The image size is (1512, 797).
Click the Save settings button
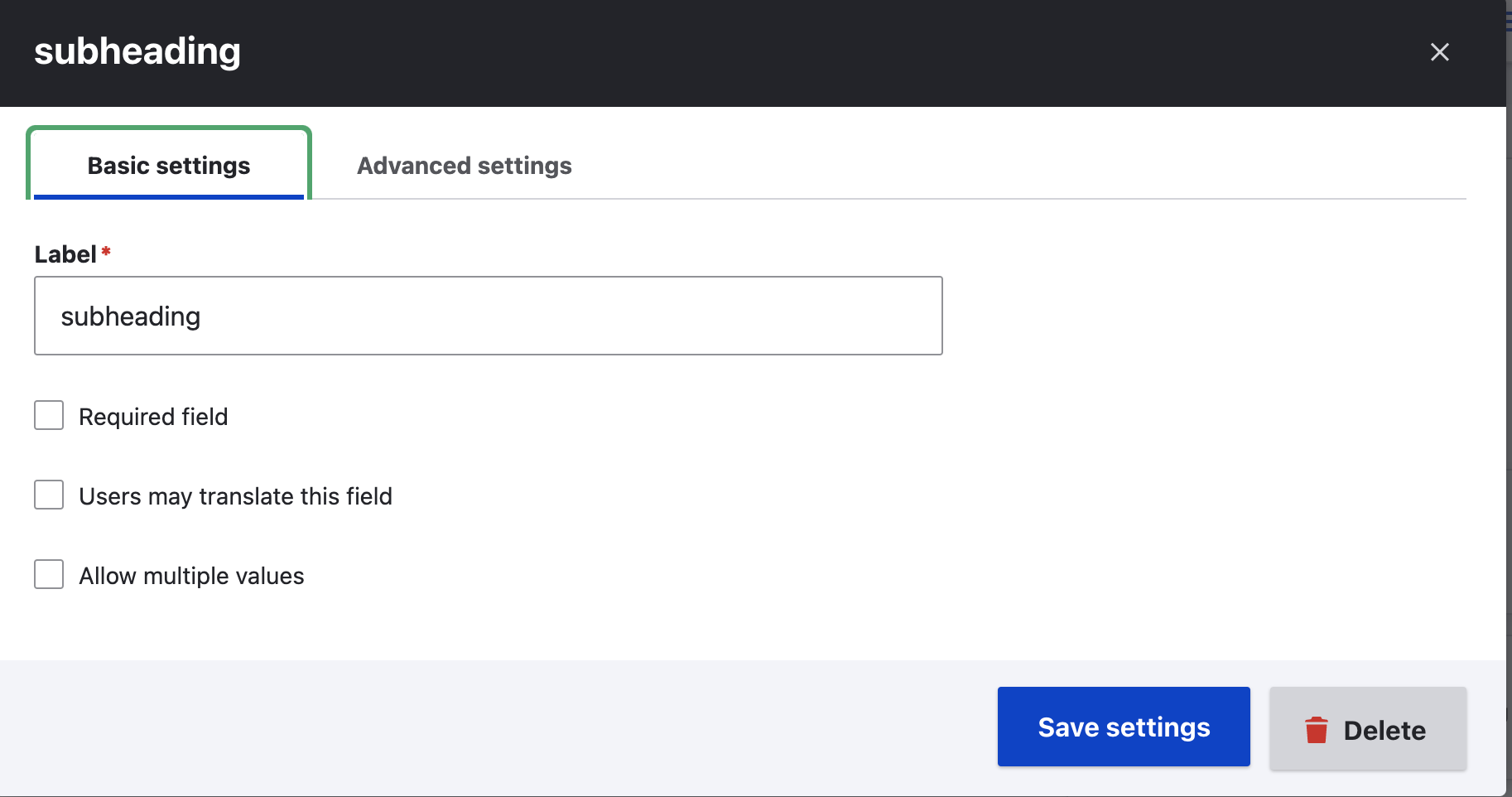[x=1123, y=727]
